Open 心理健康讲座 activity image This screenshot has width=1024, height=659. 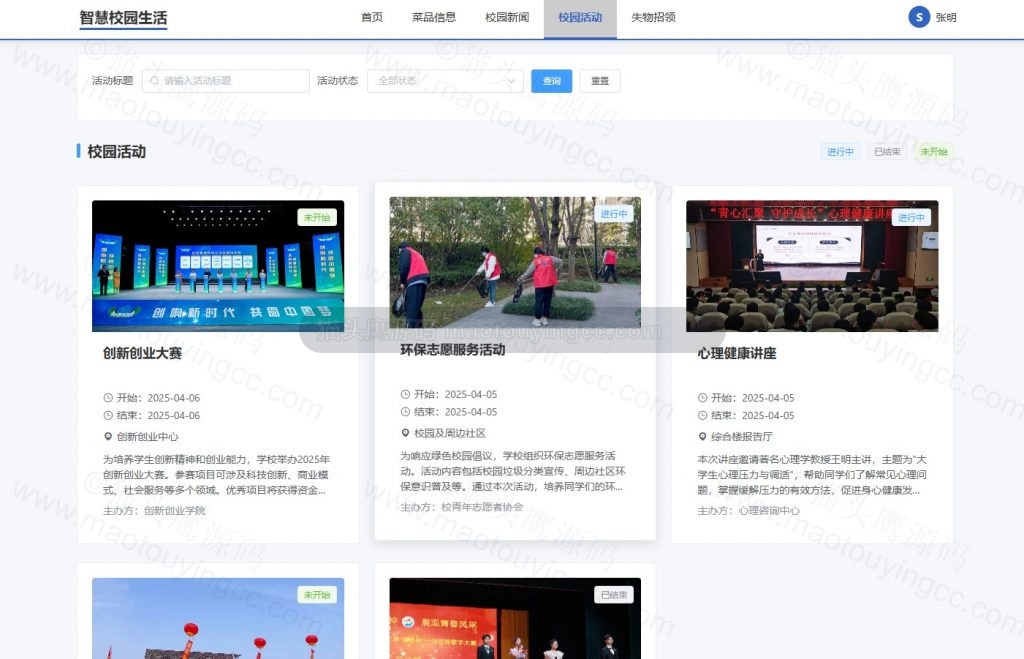tap(812, 266)
